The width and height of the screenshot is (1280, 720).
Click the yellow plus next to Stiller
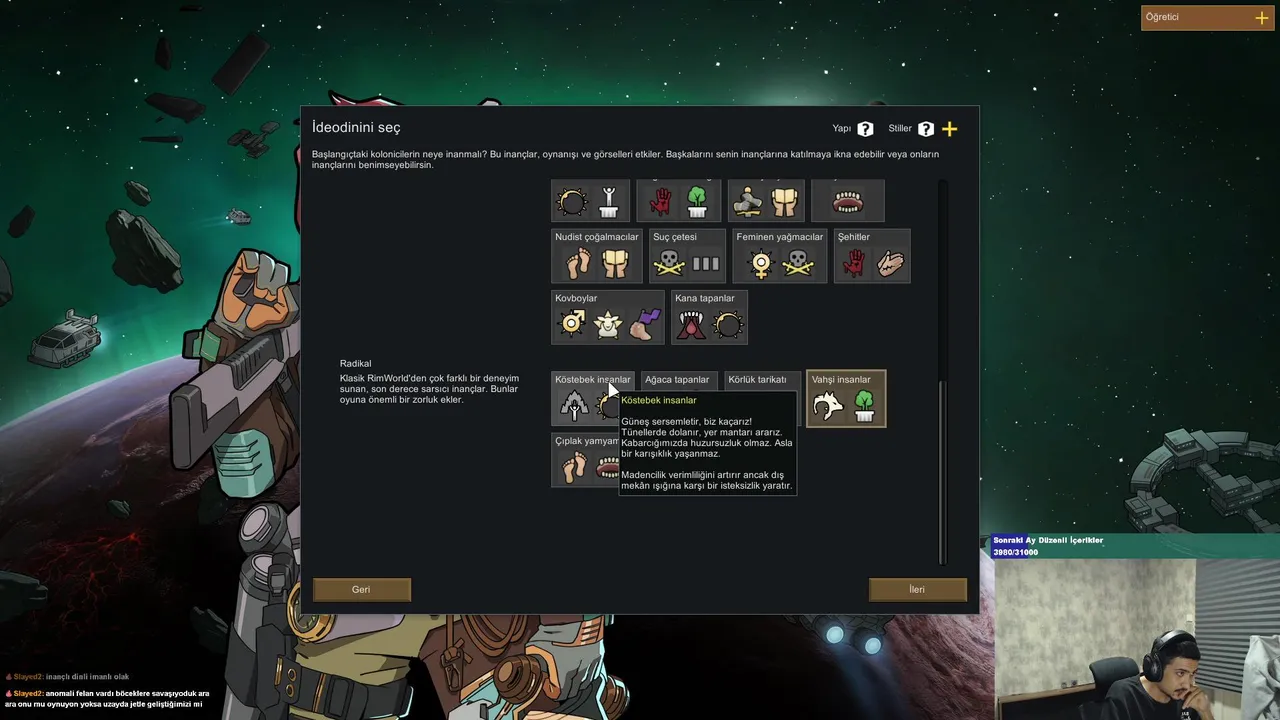[x=950, y=129]
